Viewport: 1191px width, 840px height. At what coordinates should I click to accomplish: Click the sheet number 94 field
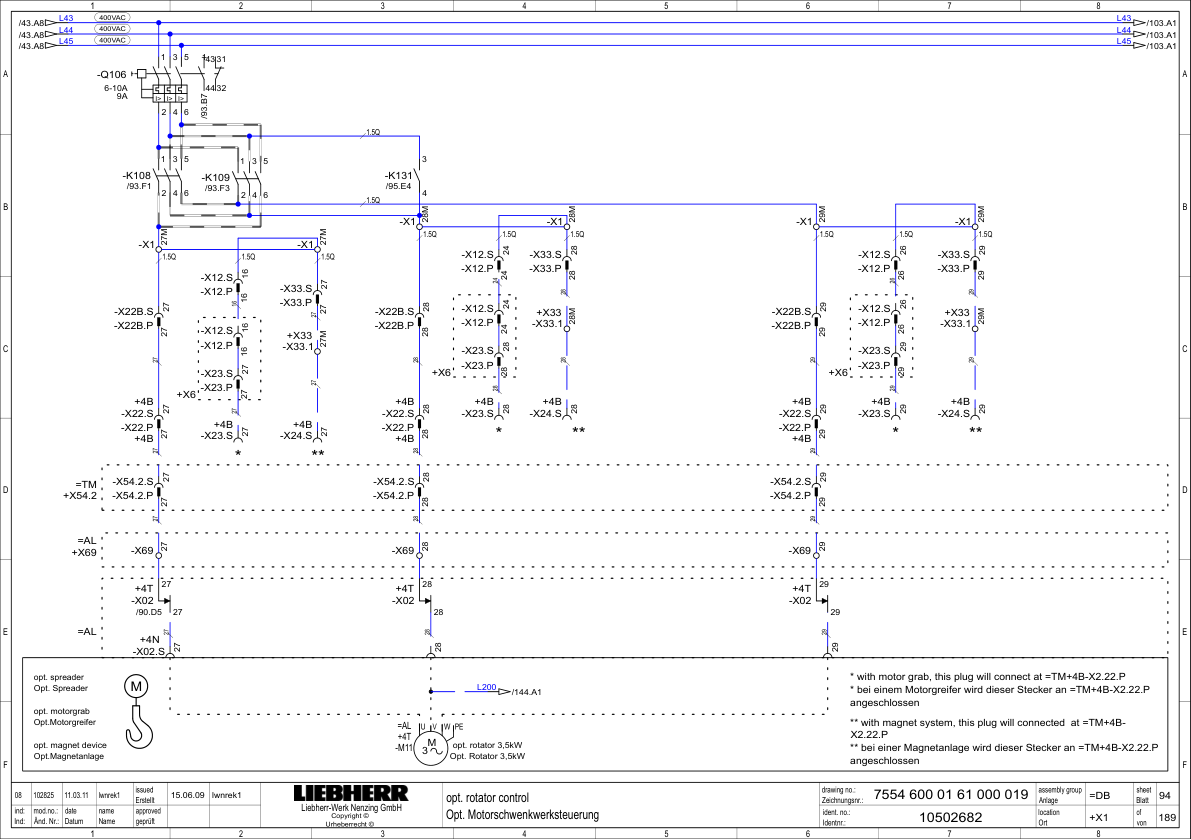tap(1164, 796)
